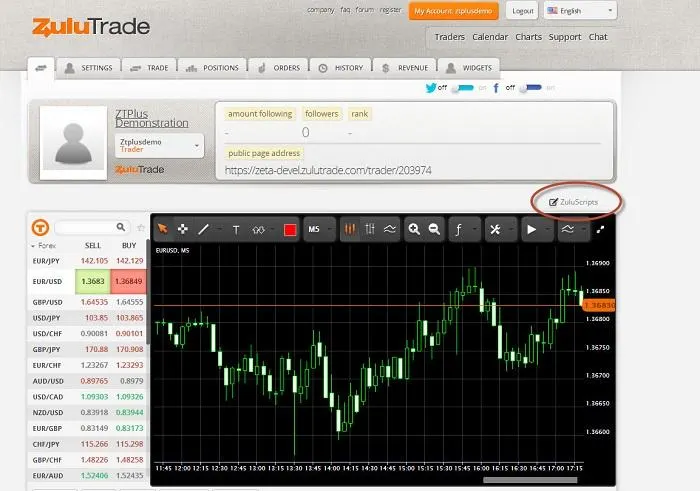The image size is (700, 491).
Task: Open the Chat navigation link
Action: [598, 37]
